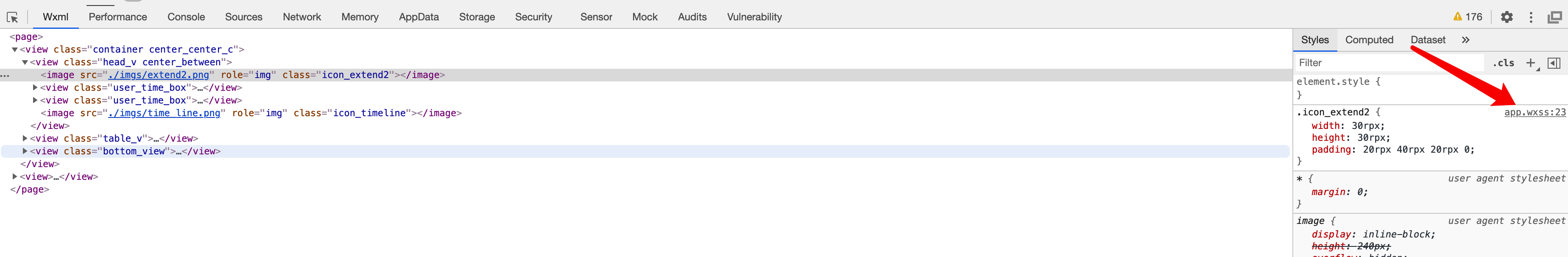Viewport: 1568px width, 257px height.
Task: Open devtools settings gear
Action: pos(1507,17)
